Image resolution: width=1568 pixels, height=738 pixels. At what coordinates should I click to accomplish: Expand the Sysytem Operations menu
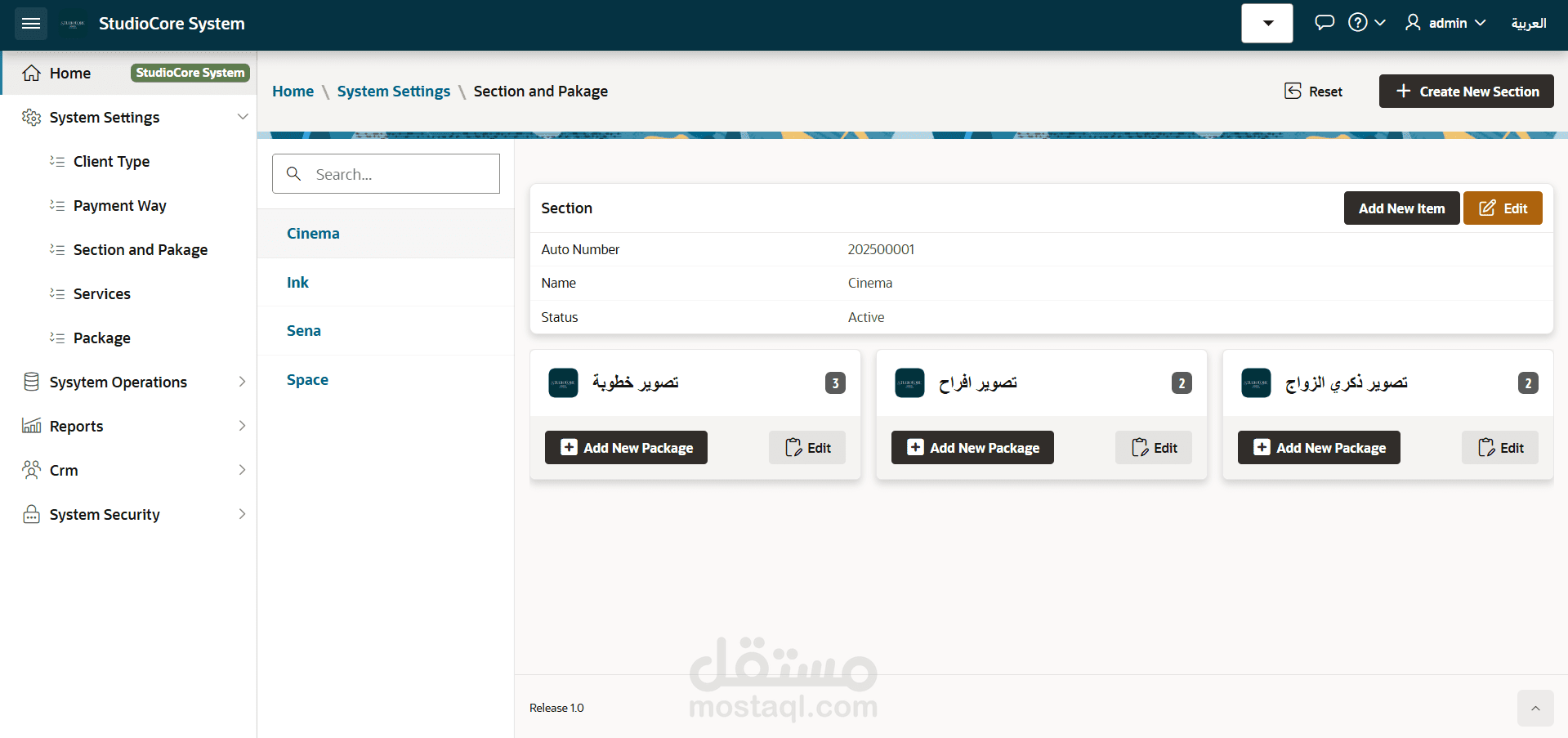pyautogui.click(x=242, y=382)
